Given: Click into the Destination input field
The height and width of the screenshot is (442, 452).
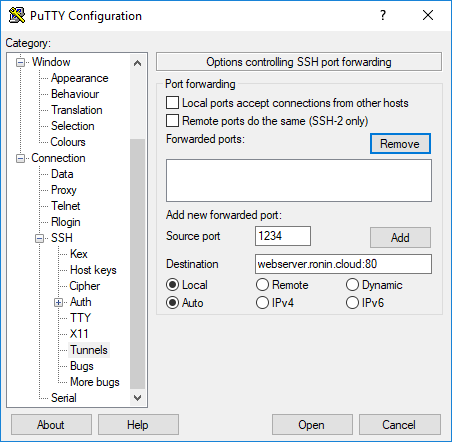Looking at the screenshot, I should click(x=343, y=264).
